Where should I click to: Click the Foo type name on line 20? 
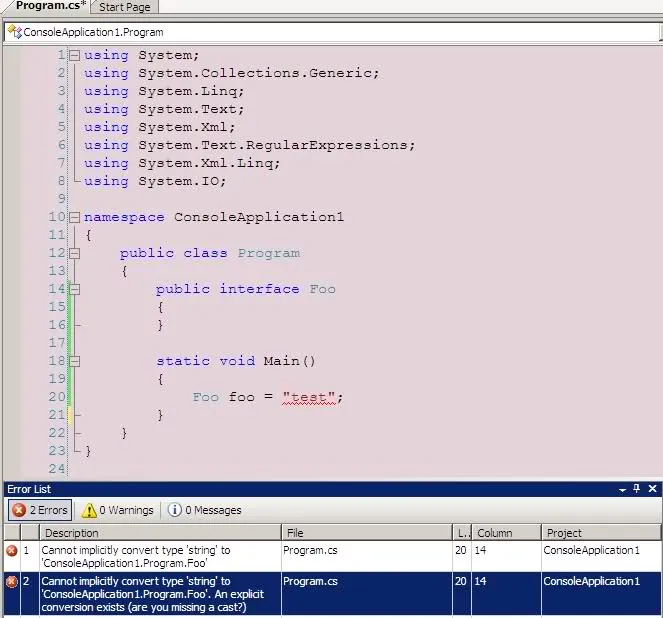[205, 397]
